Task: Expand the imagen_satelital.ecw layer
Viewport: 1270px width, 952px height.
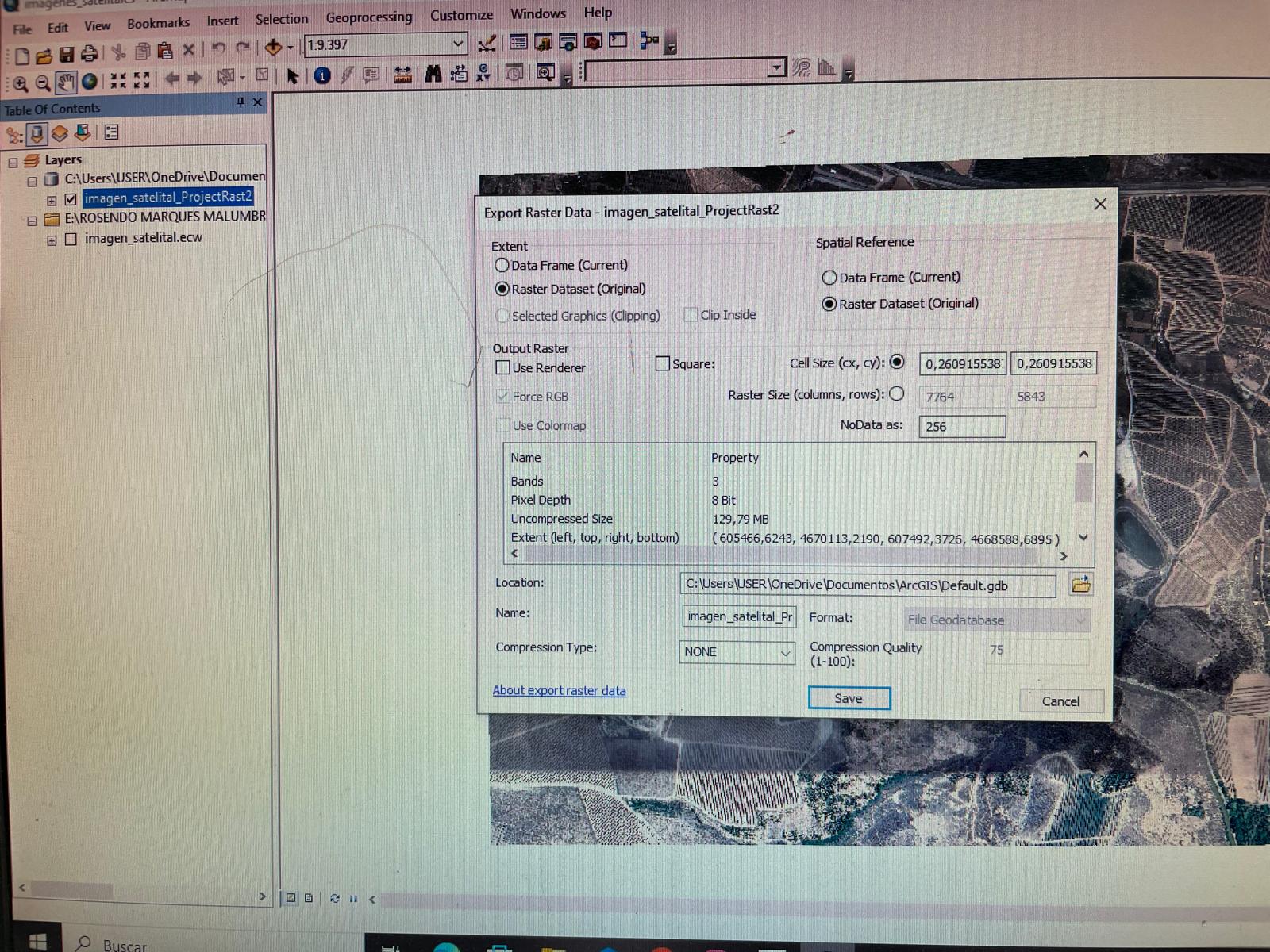Action: tap(52, 240)
